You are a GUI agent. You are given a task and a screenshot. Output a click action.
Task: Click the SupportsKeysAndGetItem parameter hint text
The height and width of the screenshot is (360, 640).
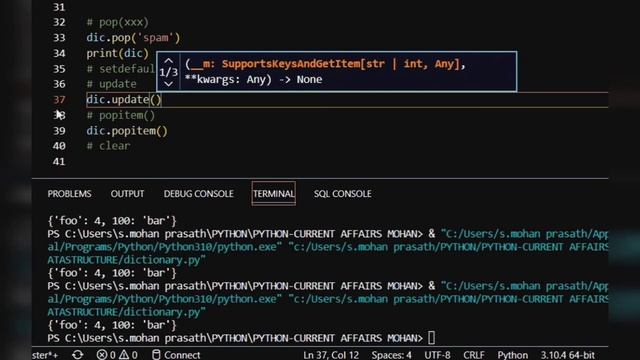pyautogui.click(x=325, y=64)
